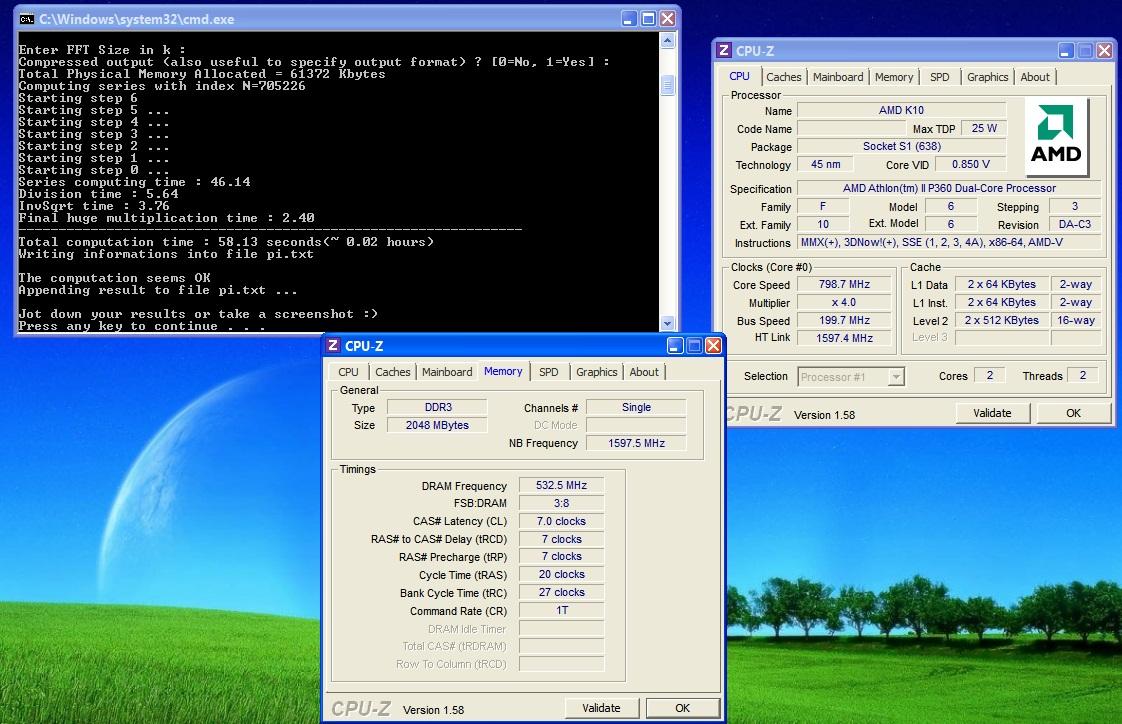Click the 3:8 FSB:DRAM value
The image size is (1122, 724).
(562, 503)
